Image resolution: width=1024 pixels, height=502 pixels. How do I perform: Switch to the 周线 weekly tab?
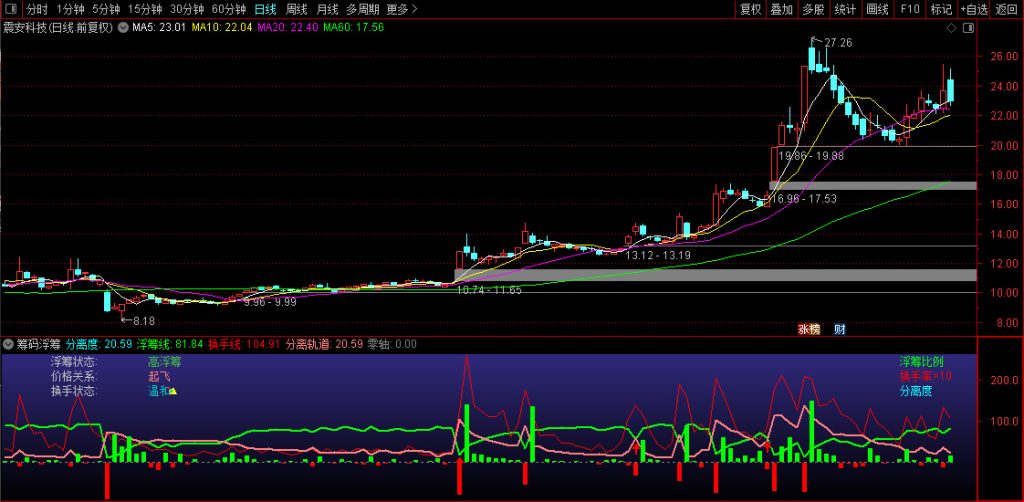297,9
